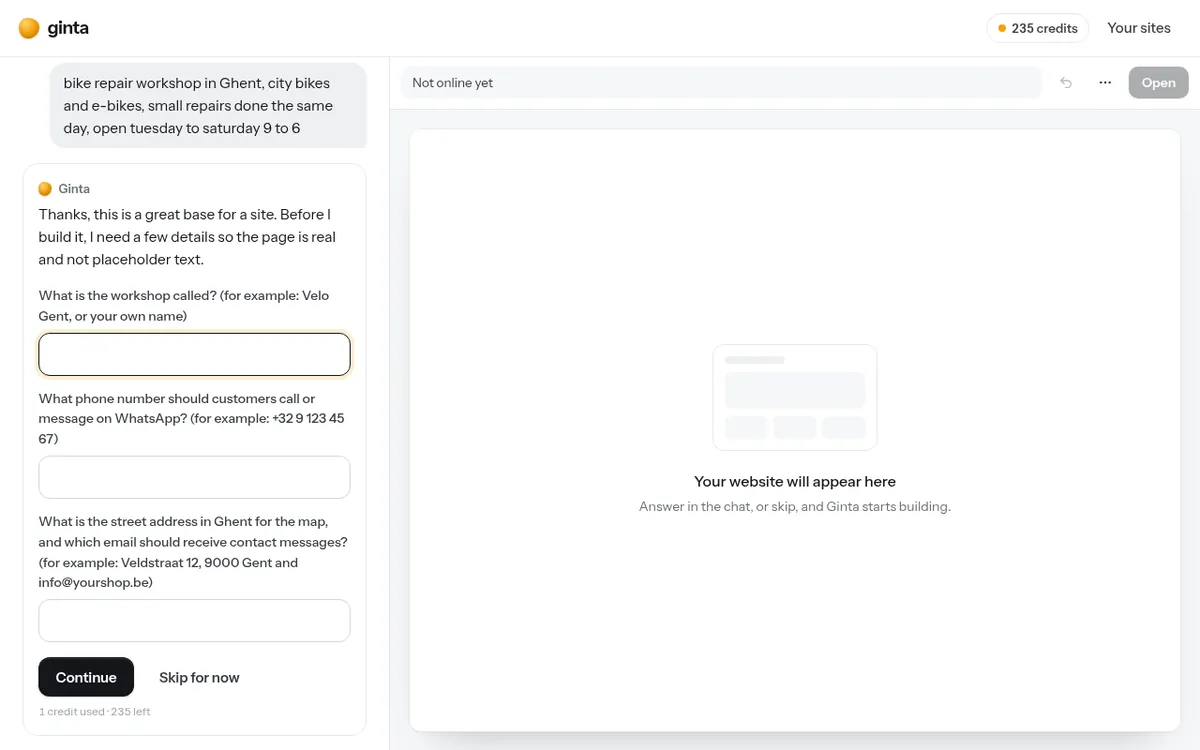The width and height of the screenshot is (1200, 750).
Task: Click the Ginta avatar in chat message
Action: (45, 189)
